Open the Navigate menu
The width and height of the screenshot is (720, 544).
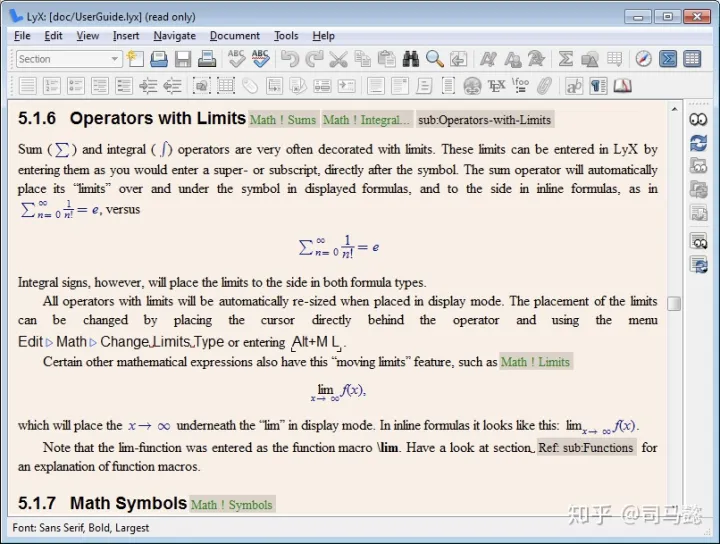pos(174,36)
